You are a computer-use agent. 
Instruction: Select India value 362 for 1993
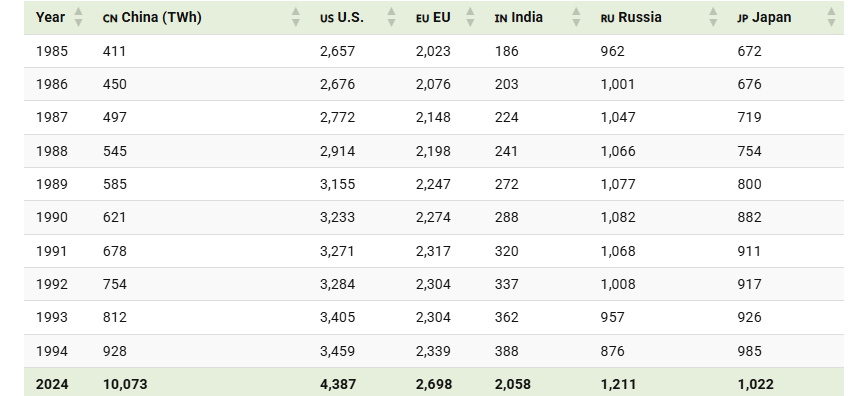[x=506, y=317]
